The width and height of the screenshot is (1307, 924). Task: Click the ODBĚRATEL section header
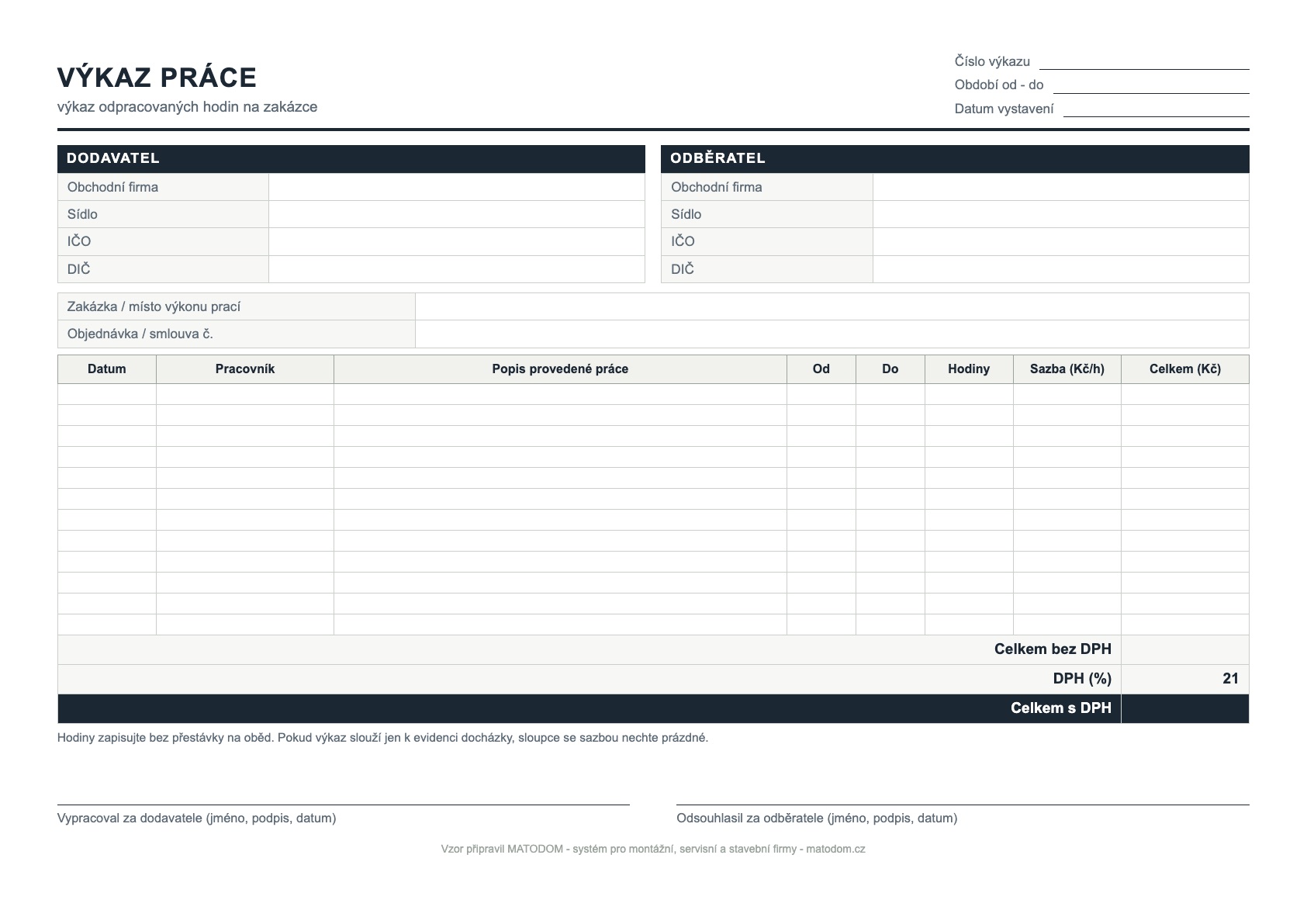click(x=955, y=158)
